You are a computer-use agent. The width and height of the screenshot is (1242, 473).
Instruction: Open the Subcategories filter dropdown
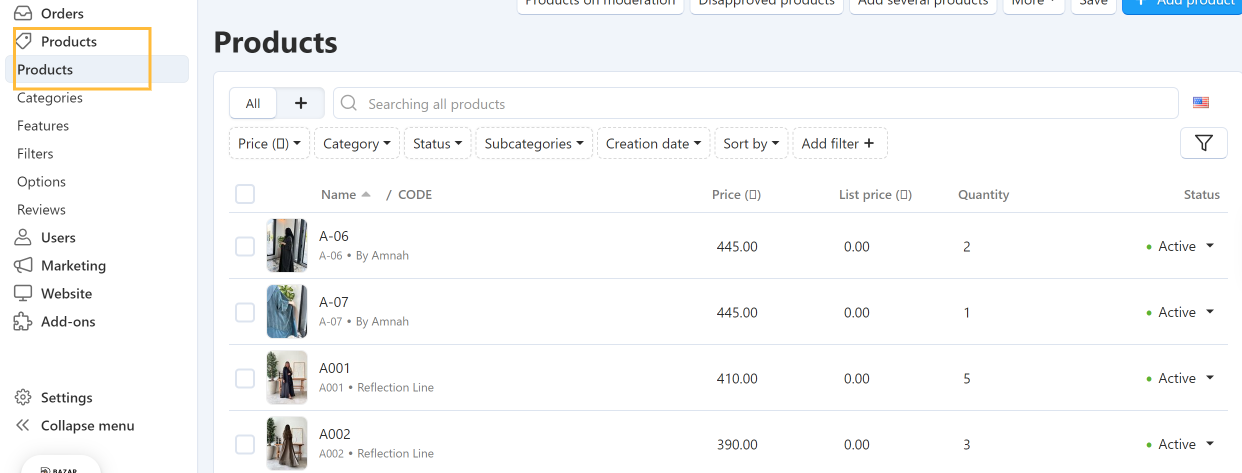[534, 143]
